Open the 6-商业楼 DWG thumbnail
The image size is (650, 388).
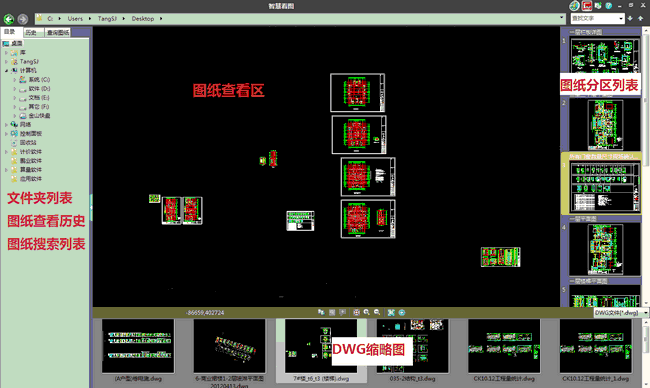(229, 346)
